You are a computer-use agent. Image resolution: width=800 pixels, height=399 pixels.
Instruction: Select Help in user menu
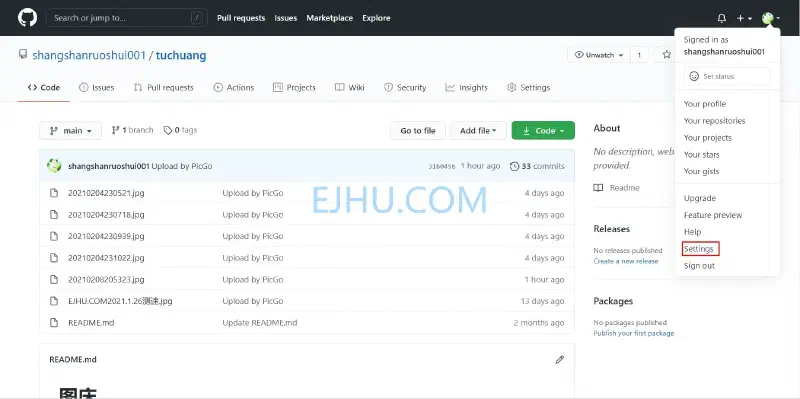pos(692,232)
